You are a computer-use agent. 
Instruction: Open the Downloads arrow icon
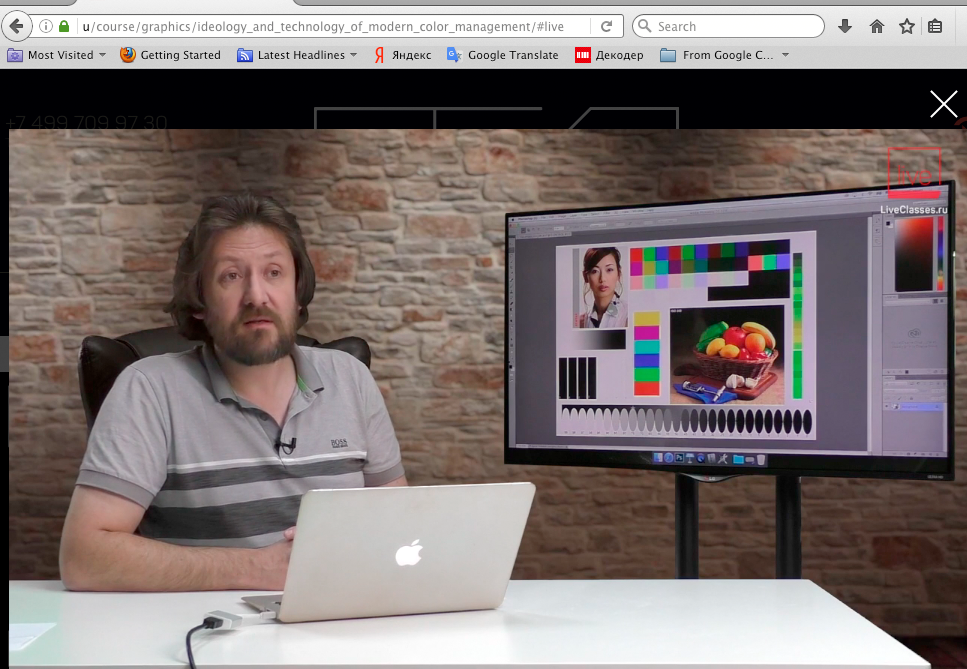tap(845, 27)
